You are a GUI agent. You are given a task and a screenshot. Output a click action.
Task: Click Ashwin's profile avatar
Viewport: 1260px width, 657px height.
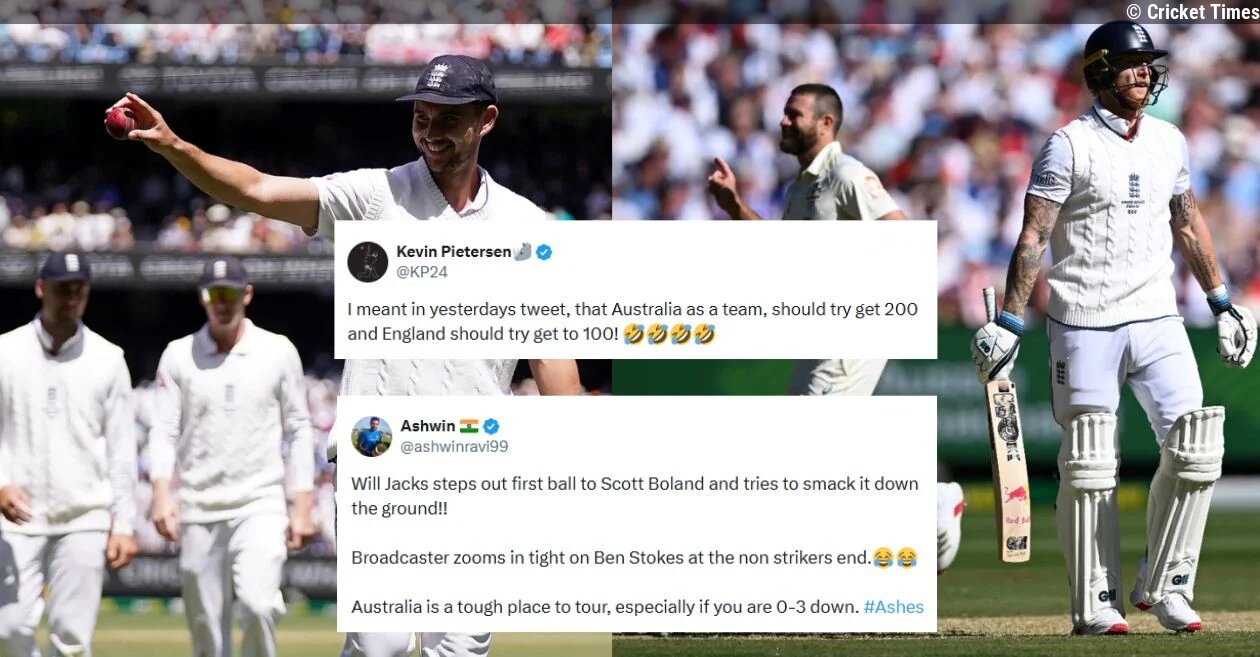tap(371, 436)
